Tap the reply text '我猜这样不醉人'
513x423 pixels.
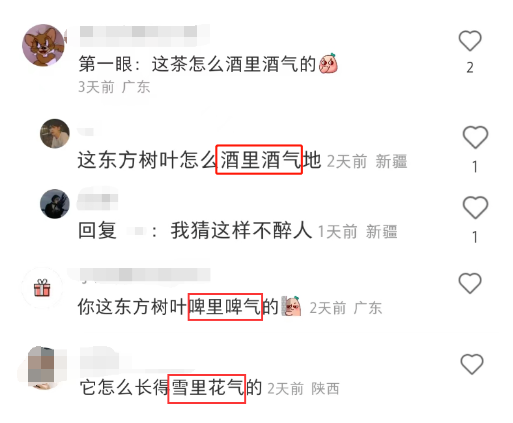pyautogui.click(x=241, y=230)
